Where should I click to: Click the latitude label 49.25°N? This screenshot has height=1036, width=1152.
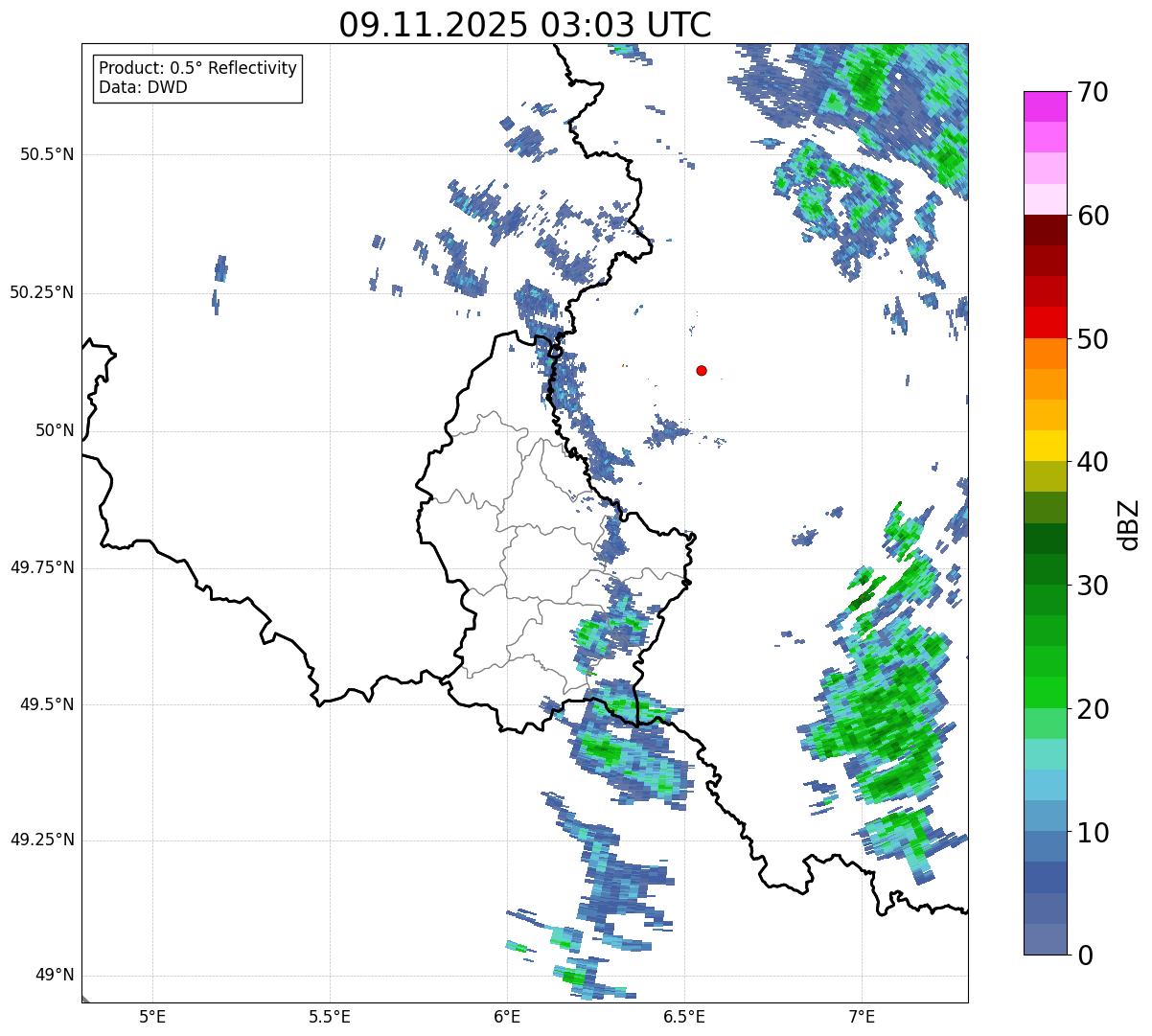tap(42, 840)
